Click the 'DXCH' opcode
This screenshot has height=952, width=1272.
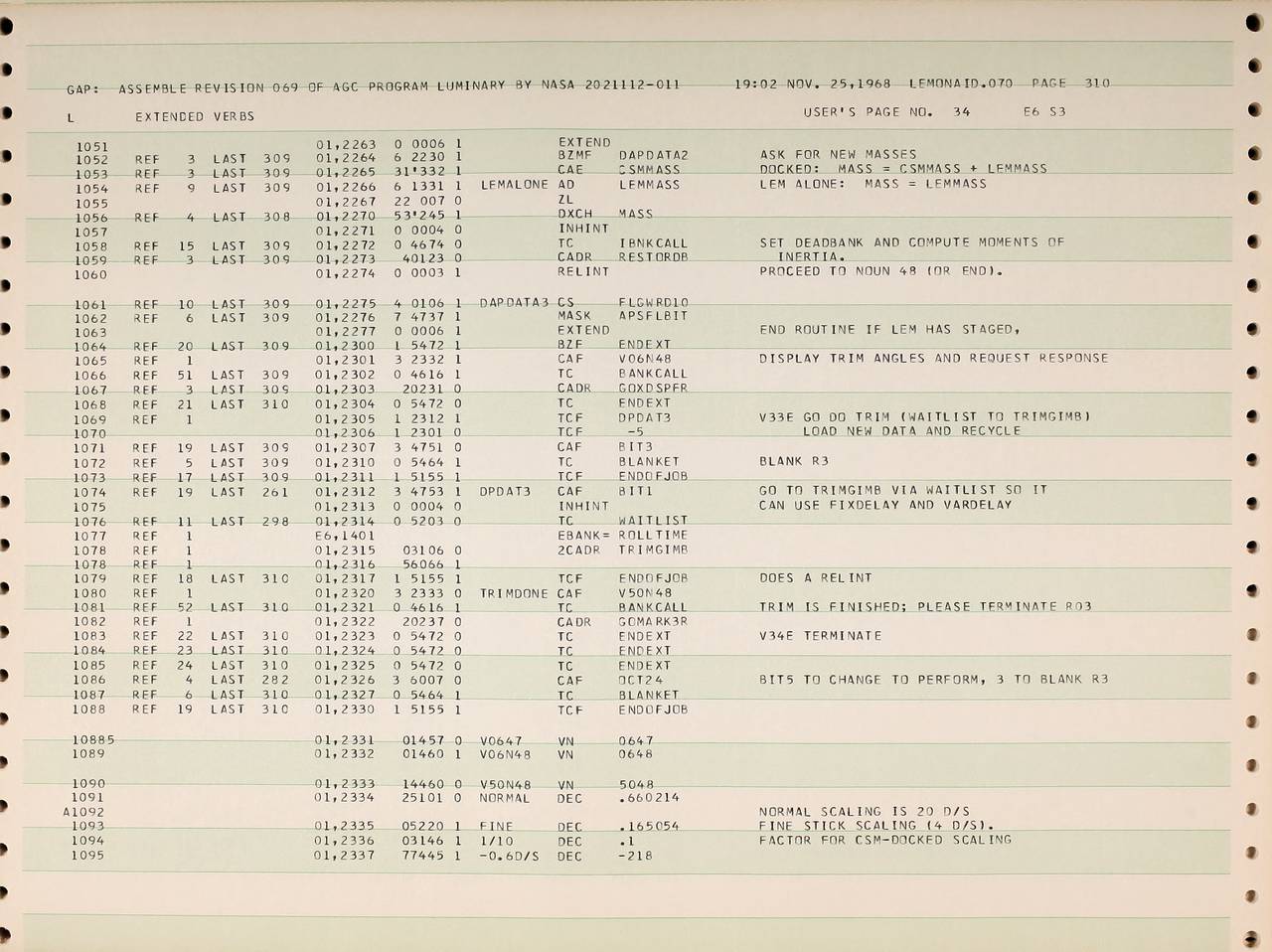(x=575, y=215)
